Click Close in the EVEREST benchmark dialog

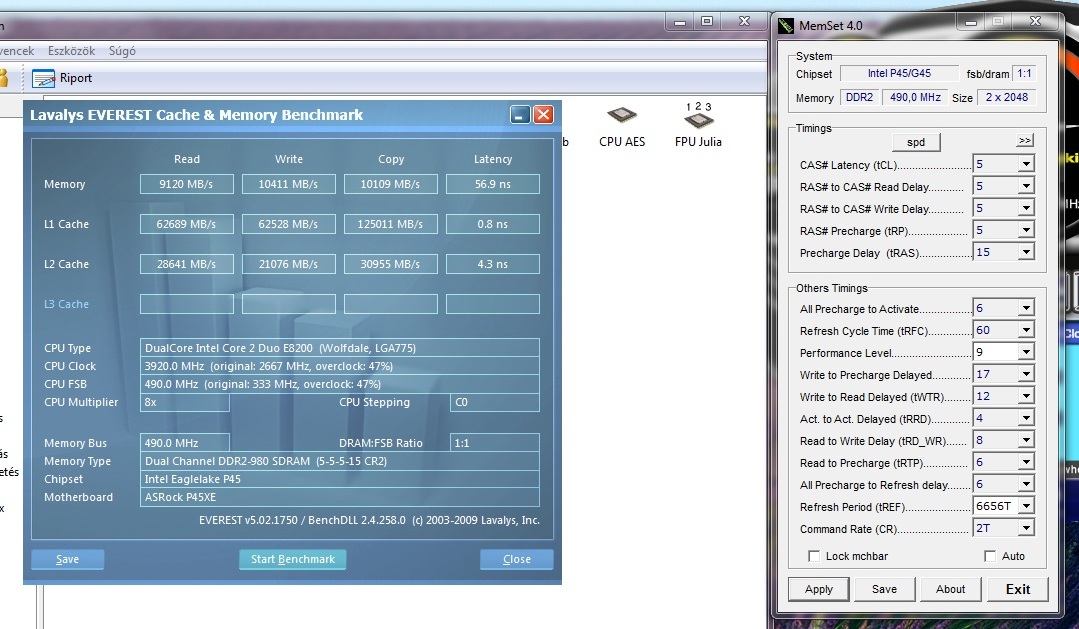517,559
